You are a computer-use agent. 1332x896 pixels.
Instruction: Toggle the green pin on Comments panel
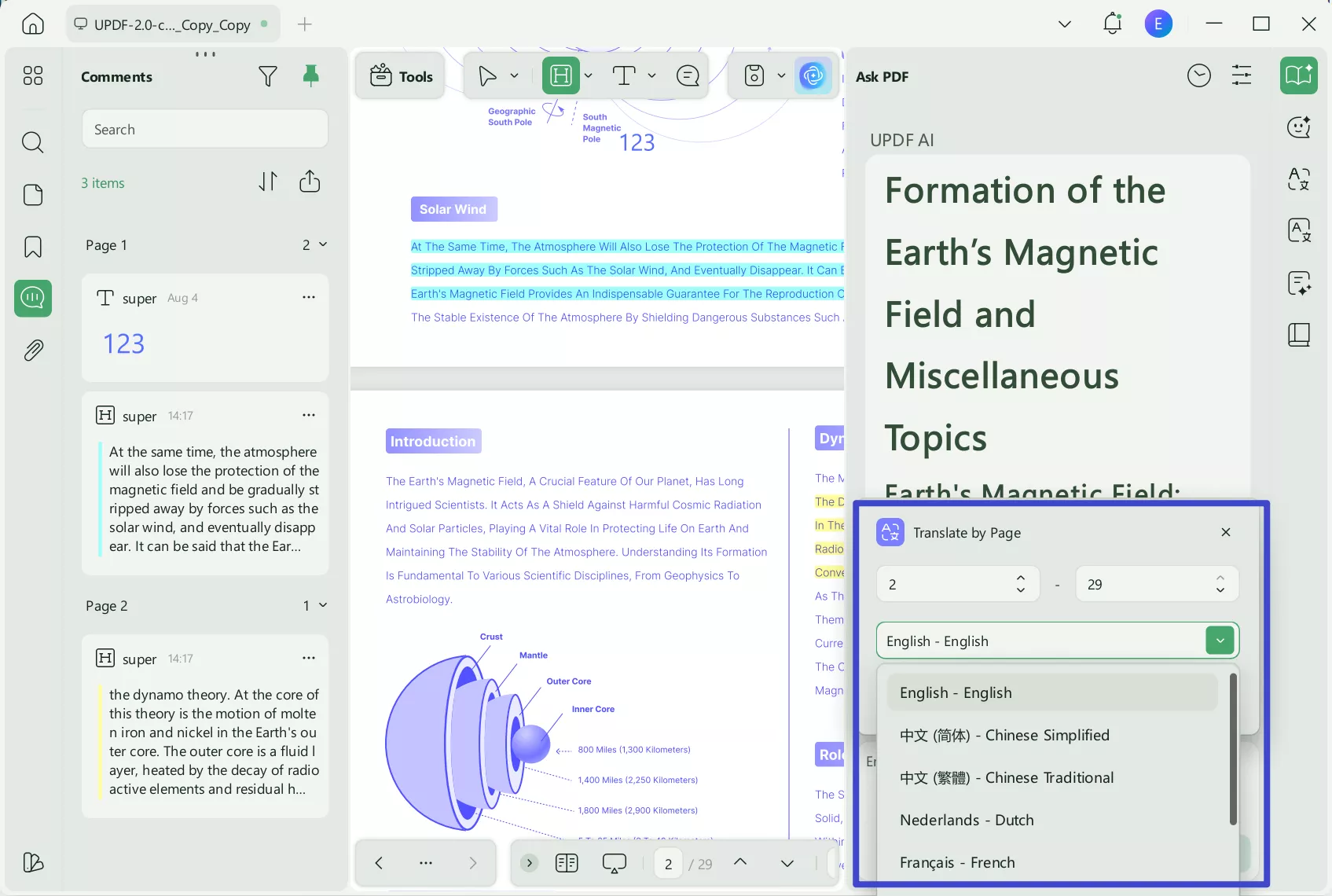pos(311,75)
